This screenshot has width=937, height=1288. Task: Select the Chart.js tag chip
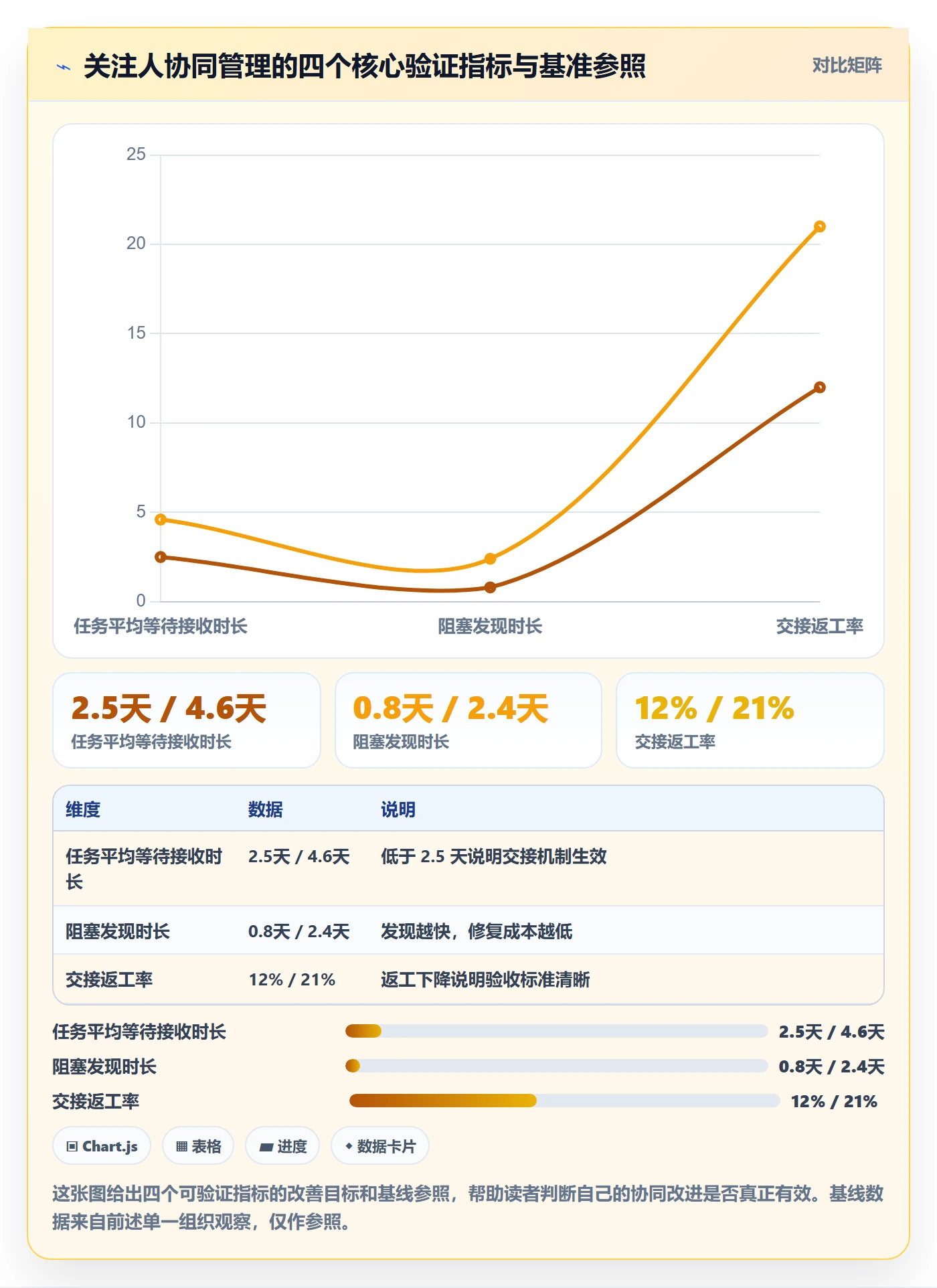(x=102, y=1146)
